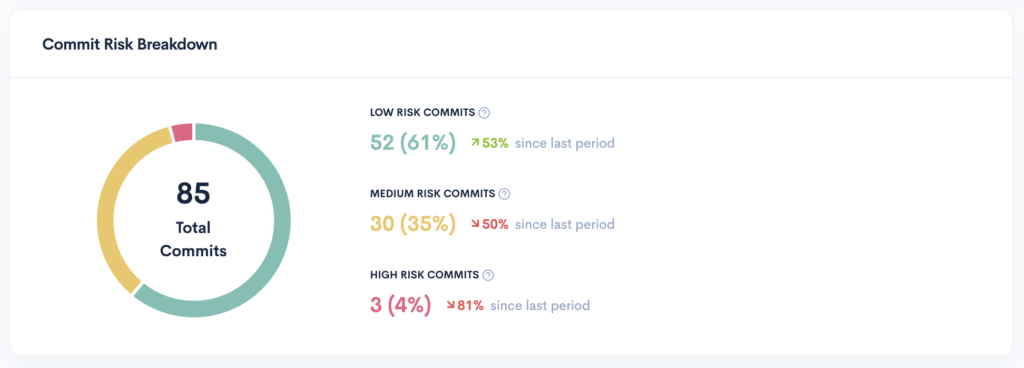Screen dimensions: 1024x368
Task: Click 'since last period' next to 81%
Action: click(x=540, y=305)
